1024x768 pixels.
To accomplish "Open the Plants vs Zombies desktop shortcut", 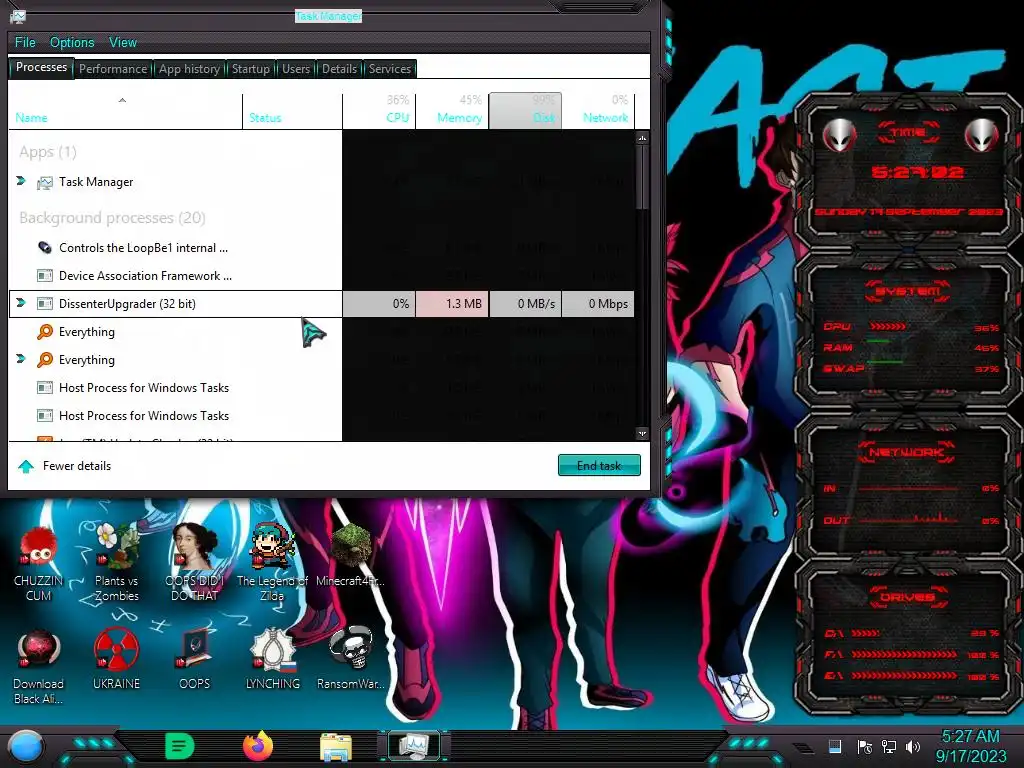I will pos(116,563).
